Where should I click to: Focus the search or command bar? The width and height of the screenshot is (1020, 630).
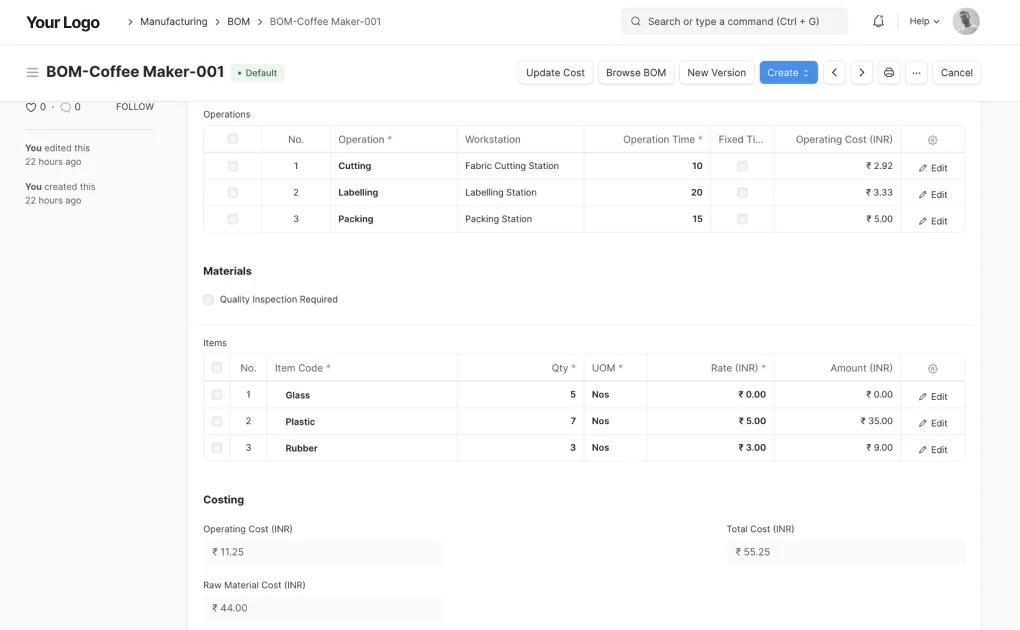point(733,21)
